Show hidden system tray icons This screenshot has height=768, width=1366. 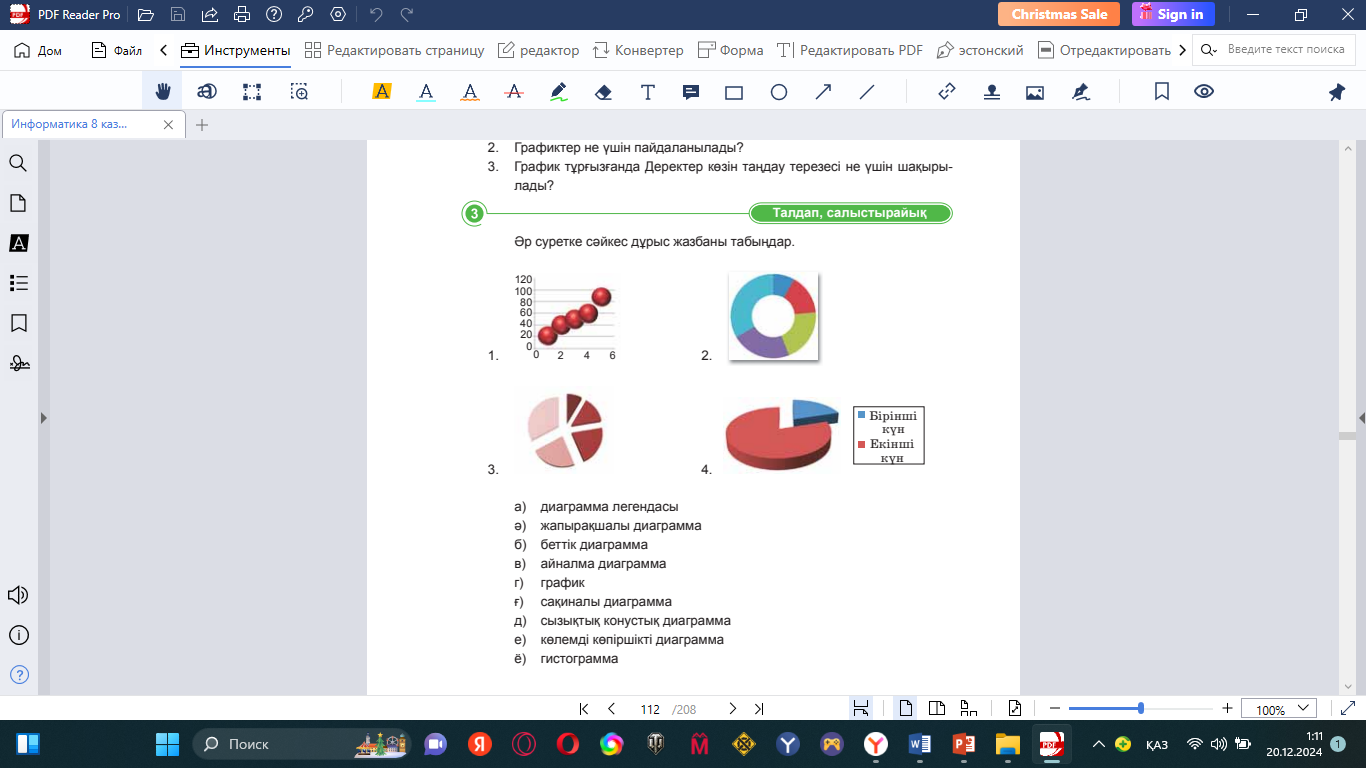[x=1099, y=744]
